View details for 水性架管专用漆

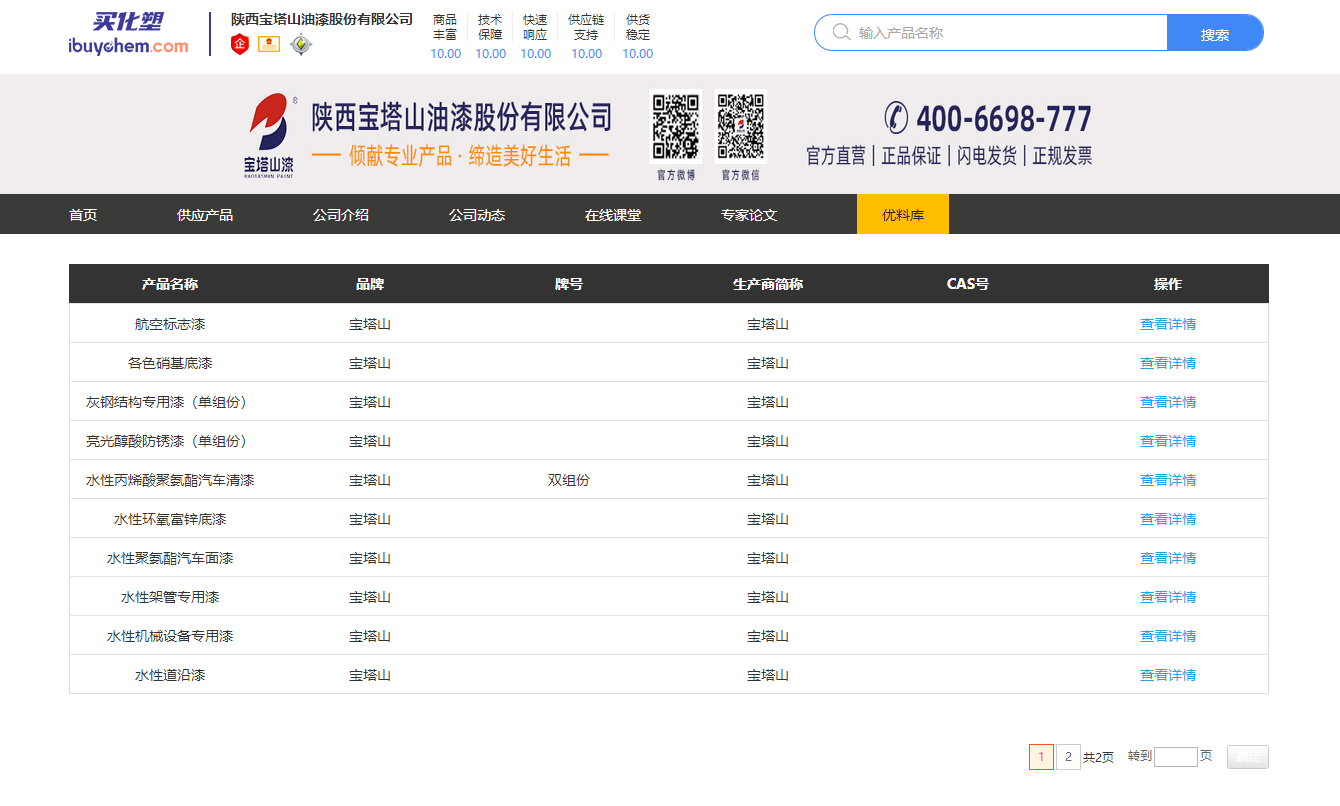click(x=1168, y=597)
